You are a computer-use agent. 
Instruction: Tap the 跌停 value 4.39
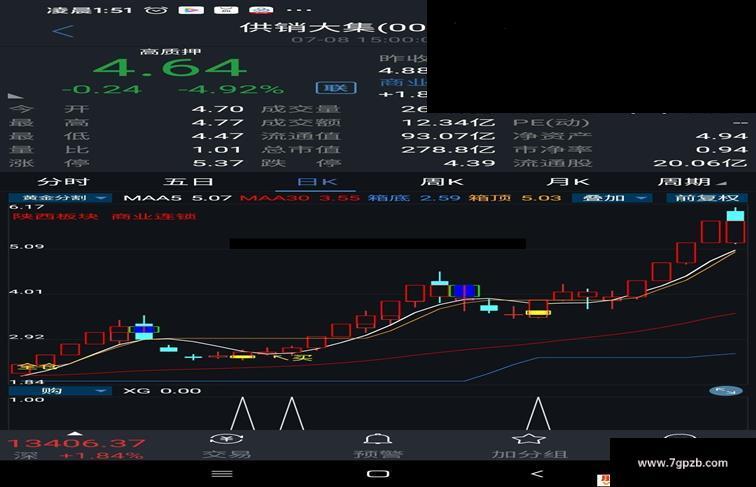(x=469, y=163)
